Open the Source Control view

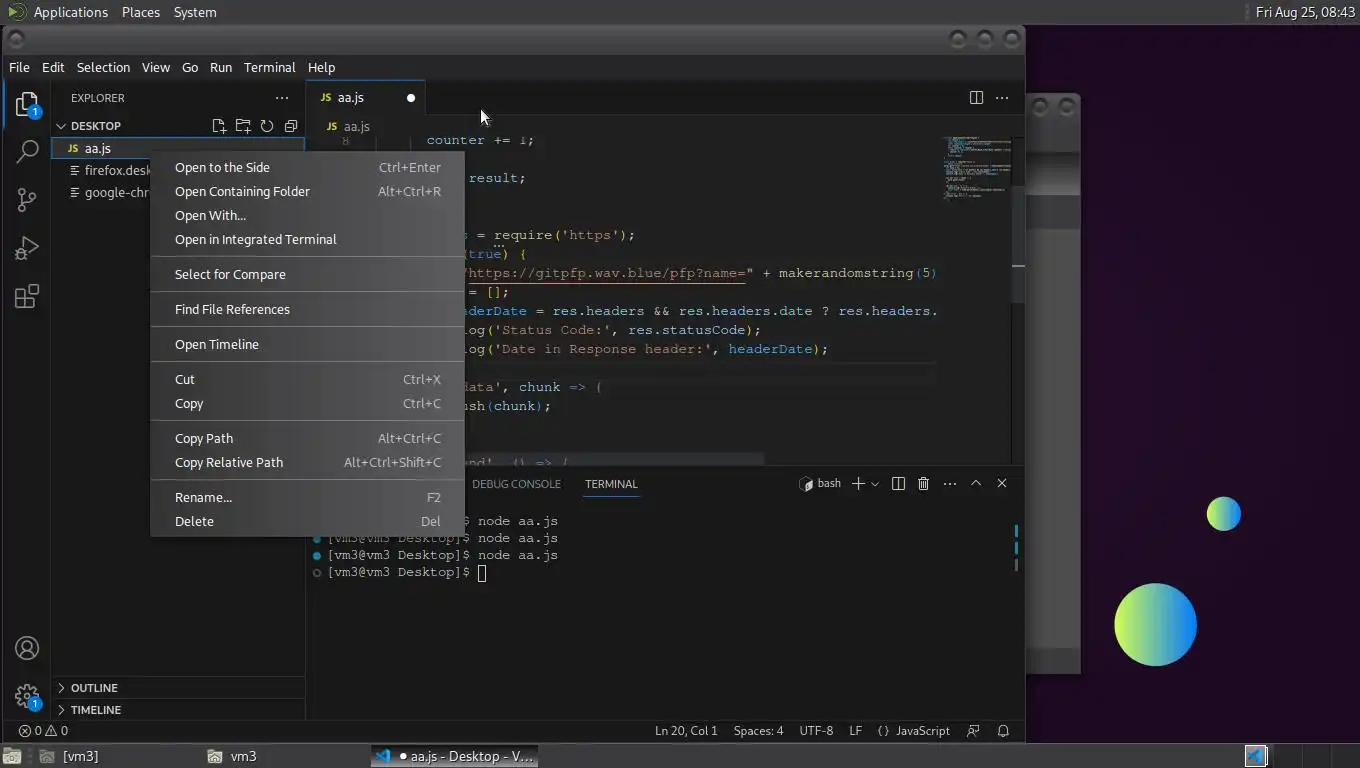(27, 200)
